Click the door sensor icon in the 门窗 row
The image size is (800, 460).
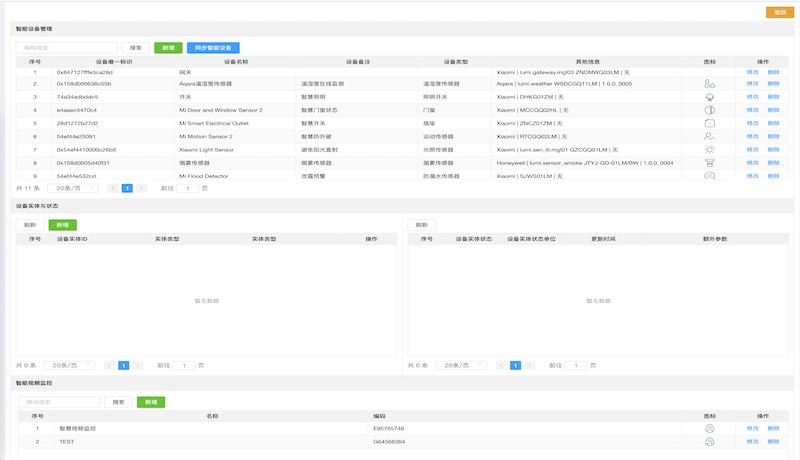tap(709, 110)
